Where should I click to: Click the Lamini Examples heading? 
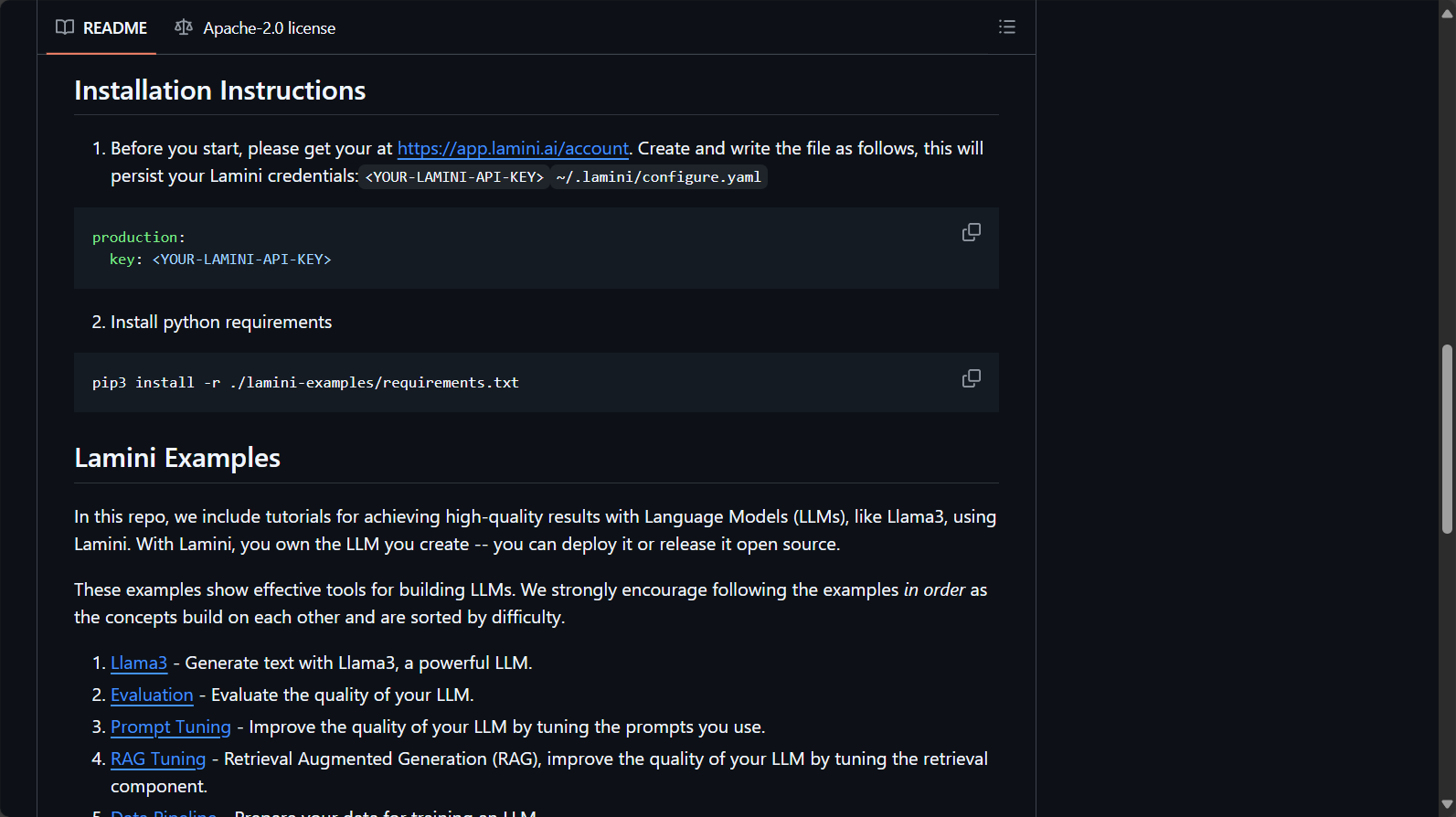[177, 458]
